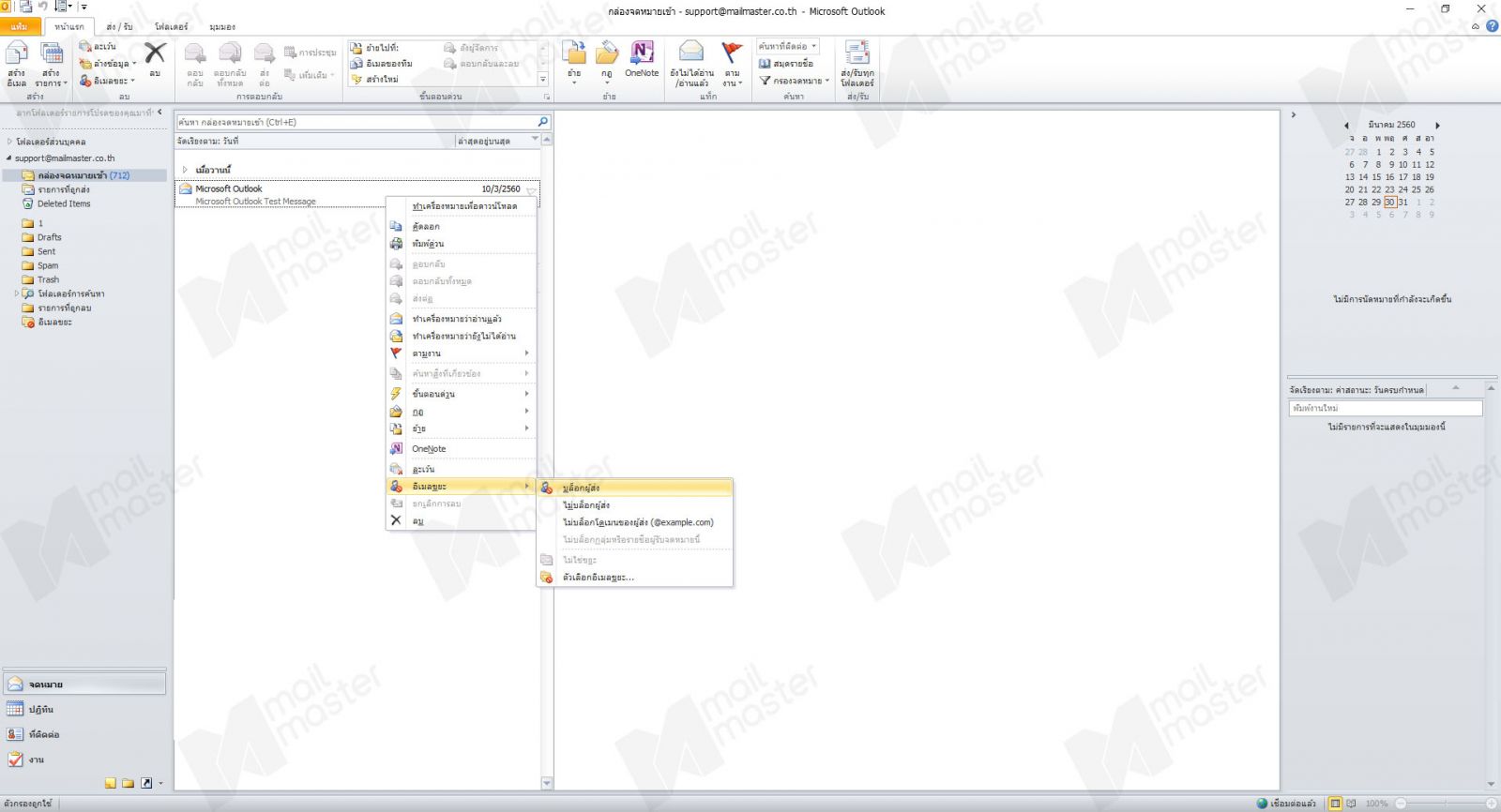The image size is (1501, 812).
Task: Open the Home (หน้าแรก) ribbon tab
Action: [x=68, y=26]
